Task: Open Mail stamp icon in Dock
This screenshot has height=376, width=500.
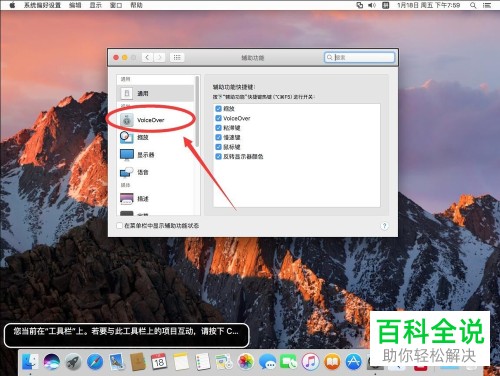Action: [x=116, y=362]
